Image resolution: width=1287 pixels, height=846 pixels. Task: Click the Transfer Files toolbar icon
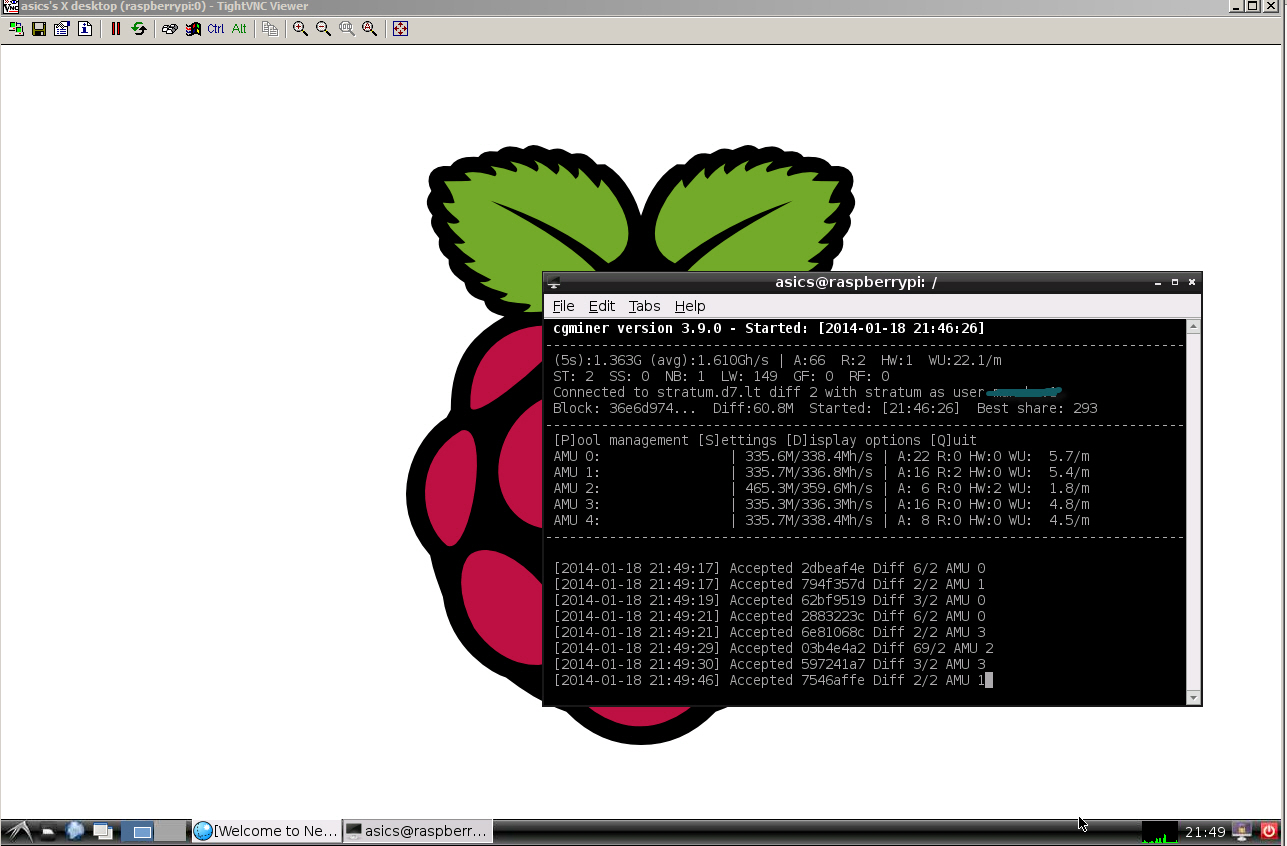click(x=270, y=29)
